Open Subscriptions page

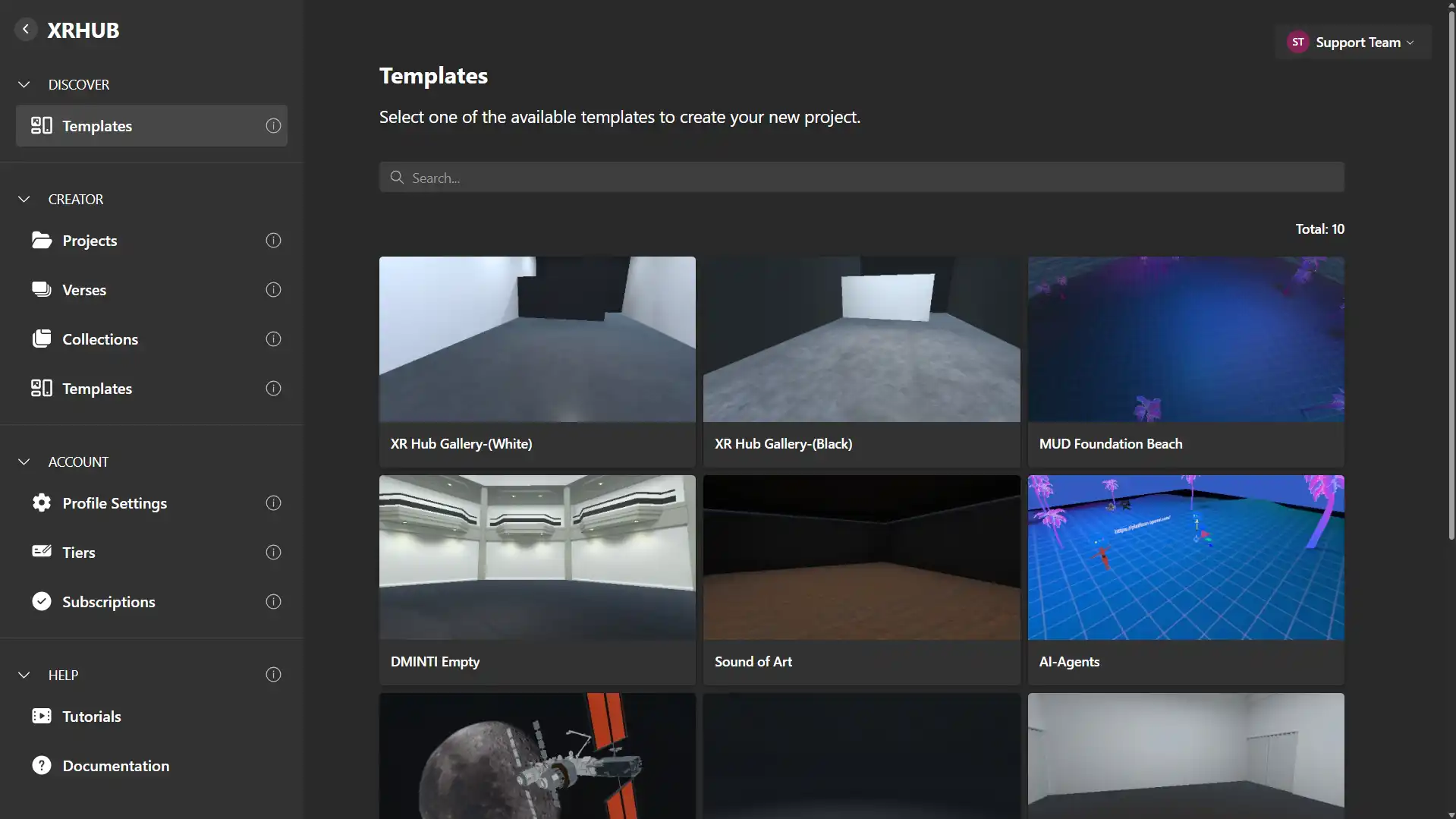(x=152, y=602)
